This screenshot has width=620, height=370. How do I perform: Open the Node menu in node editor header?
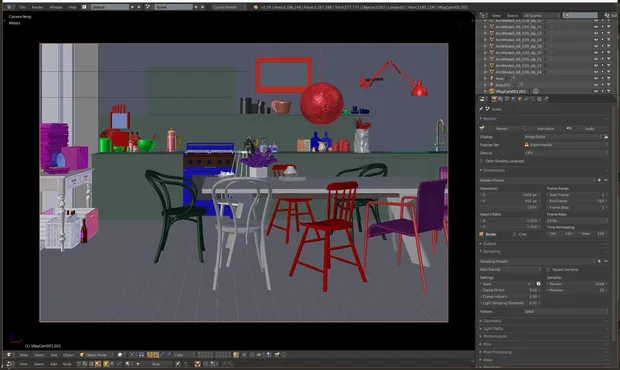pos(67,364)
